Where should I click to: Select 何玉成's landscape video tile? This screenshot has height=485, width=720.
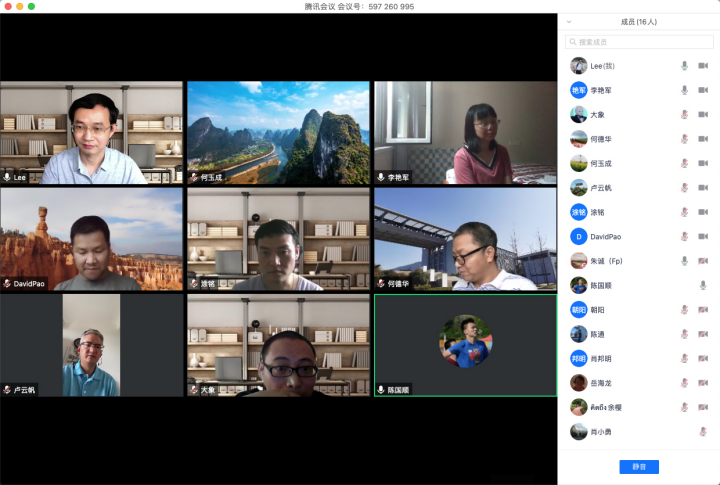tap(278, 133)
